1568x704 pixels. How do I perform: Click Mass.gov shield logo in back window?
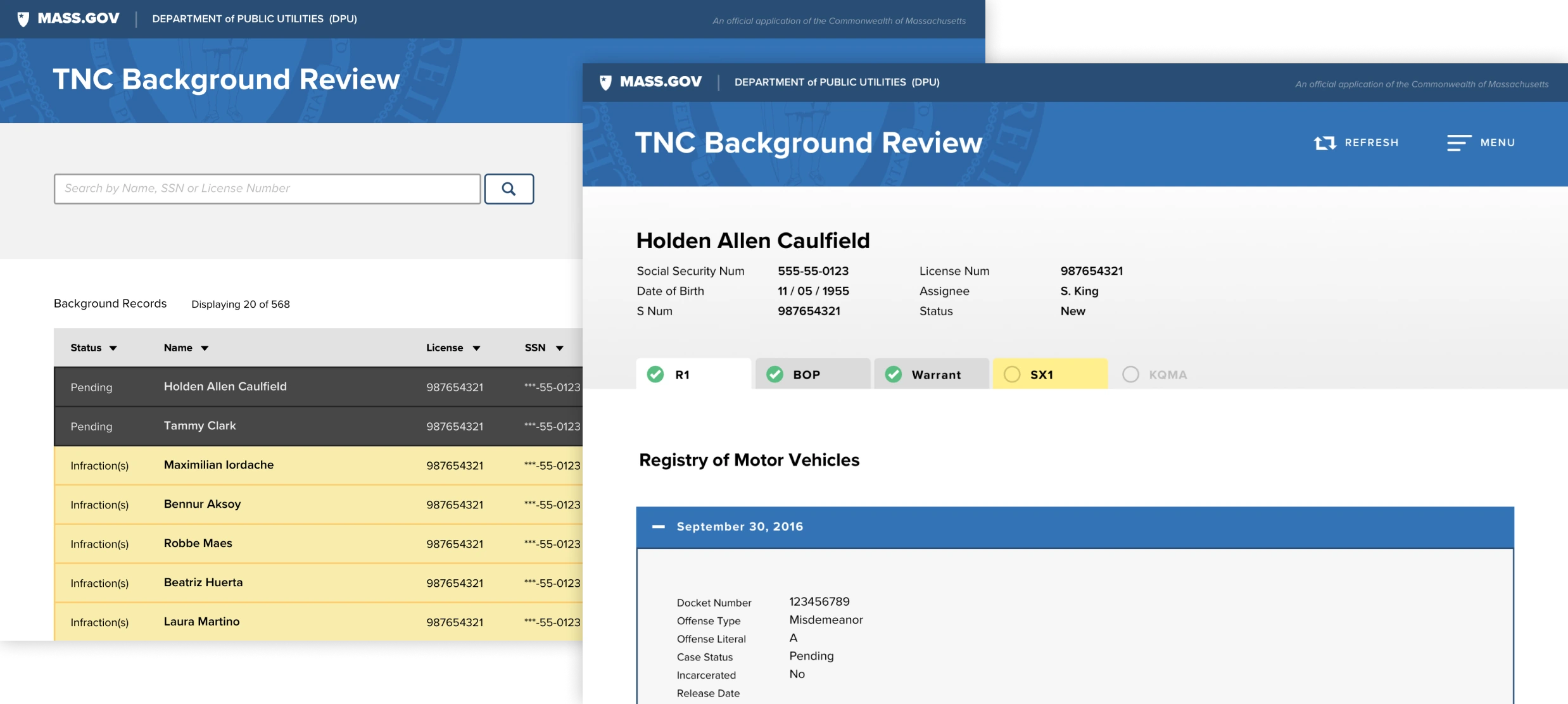click(23, 19)
